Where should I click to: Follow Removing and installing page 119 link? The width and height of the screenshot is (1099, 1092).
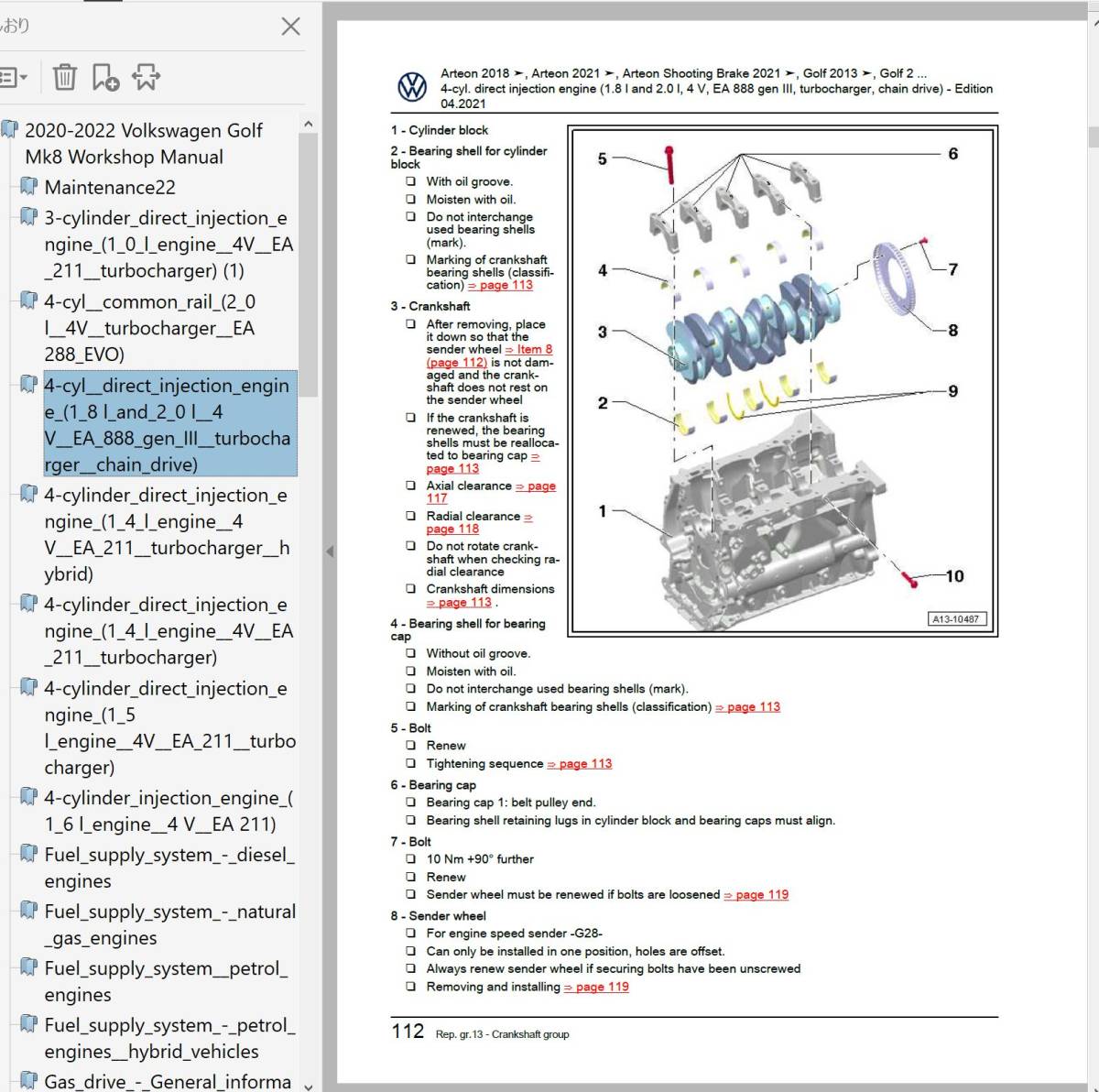tap(597, 988)
